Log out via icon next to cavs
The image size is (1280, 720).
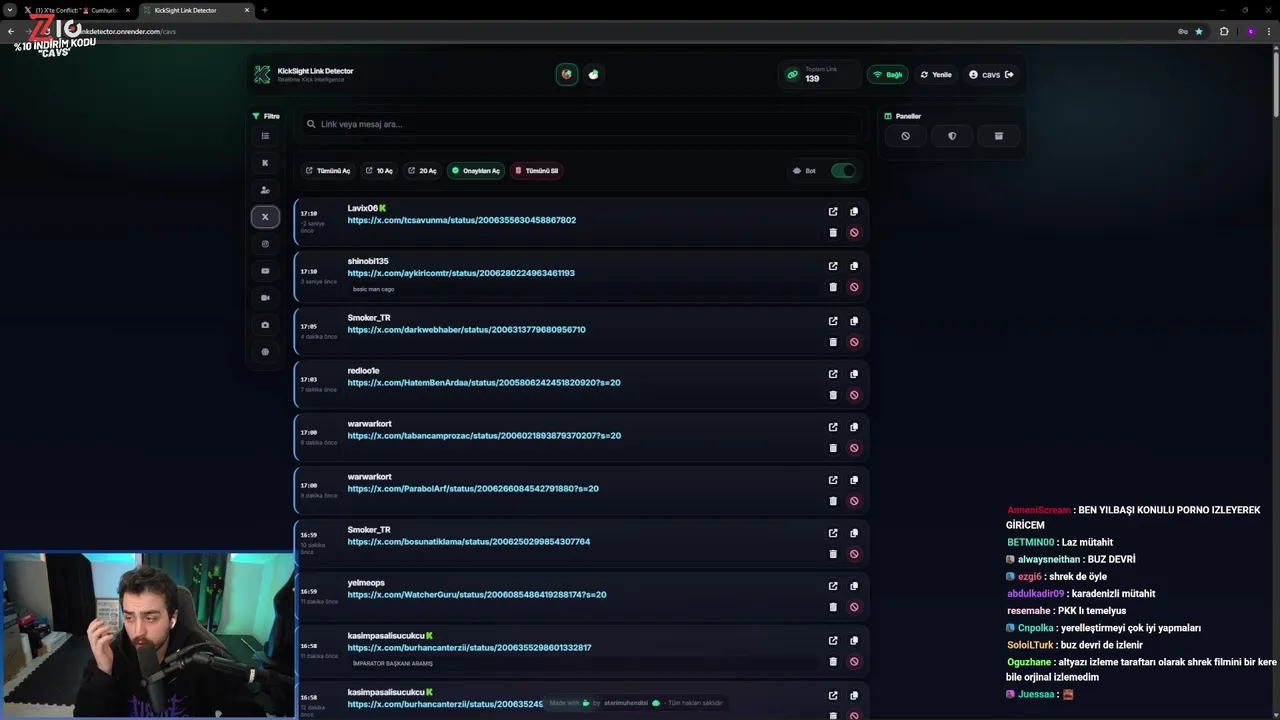1009,75
